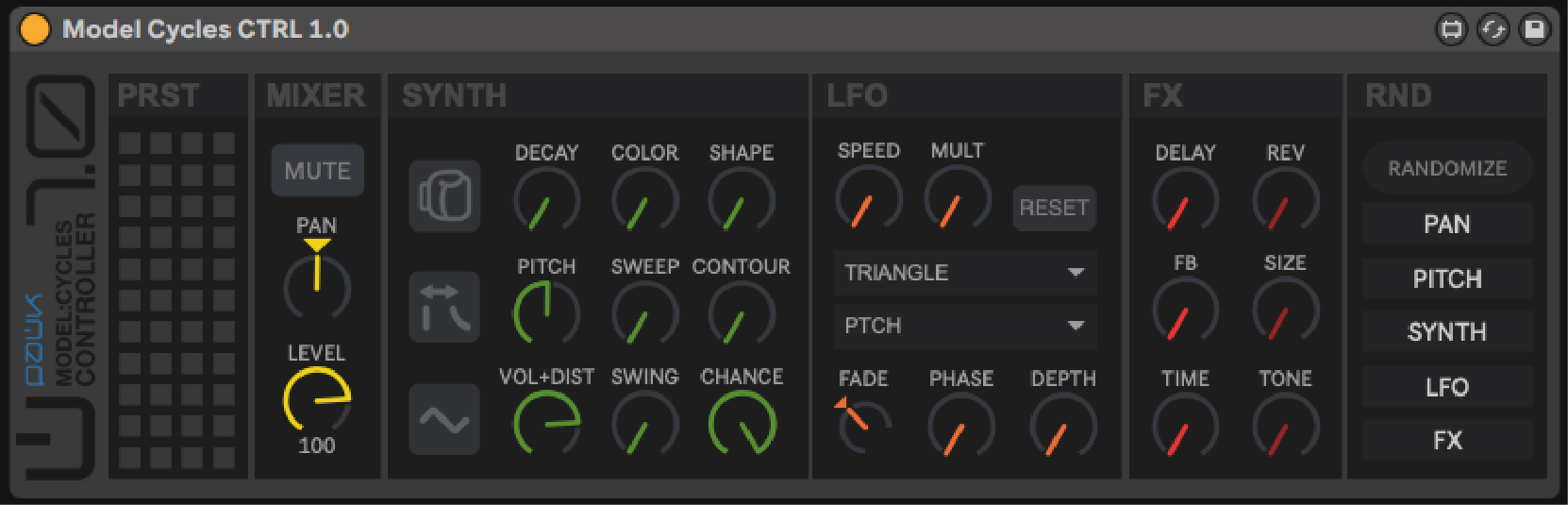Click the pitch sweep arrows icon
The height and width of the screenshot is (505, 1568).
(x=444, y=307)
